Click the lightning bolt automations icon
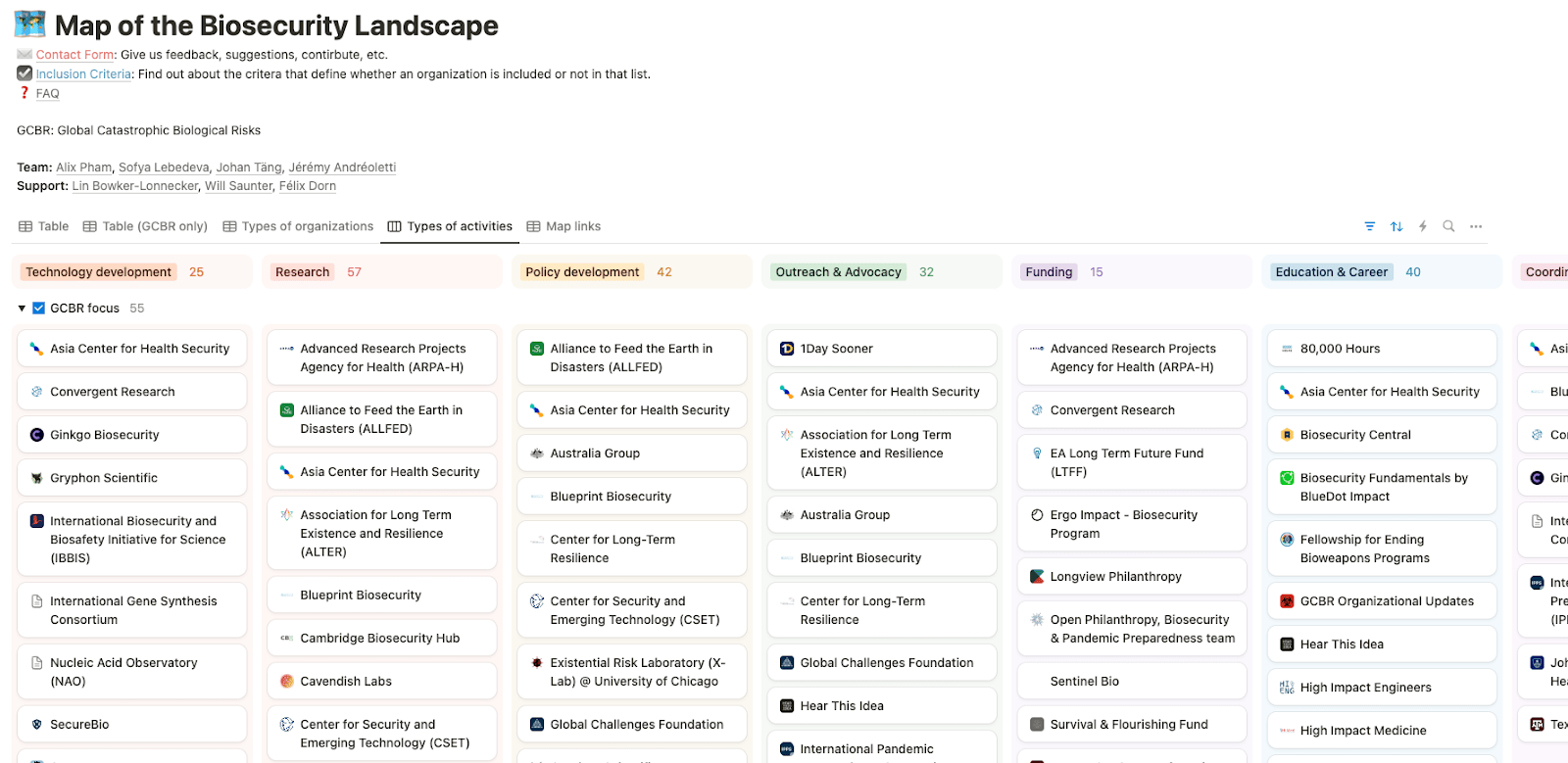The width and height of the screenshot is (1568, 763). coord(1423,226)
